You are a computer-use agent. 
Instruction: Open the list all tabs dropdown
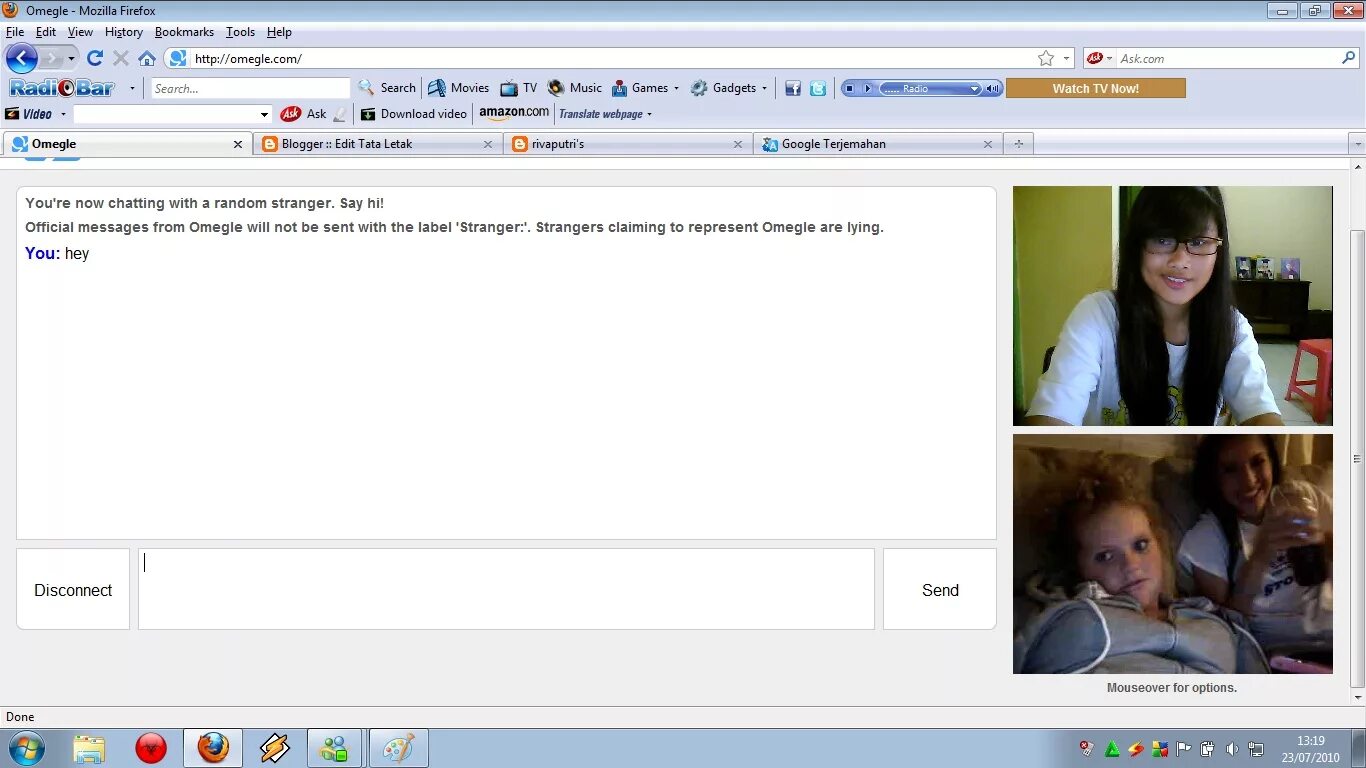[1357, 144]
